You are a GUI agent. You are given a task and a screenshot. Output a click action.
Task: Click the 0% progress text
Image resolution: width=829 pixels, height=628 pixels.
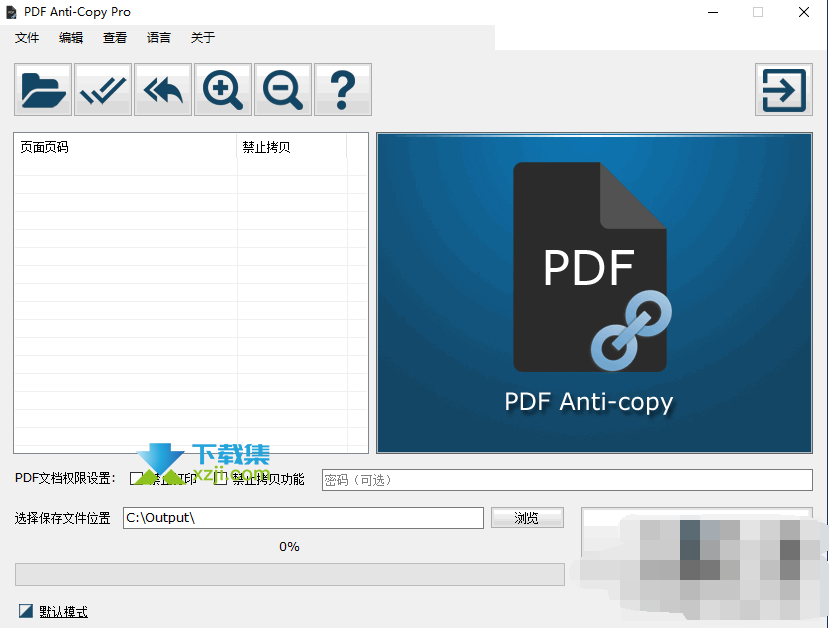coord(289,547)
